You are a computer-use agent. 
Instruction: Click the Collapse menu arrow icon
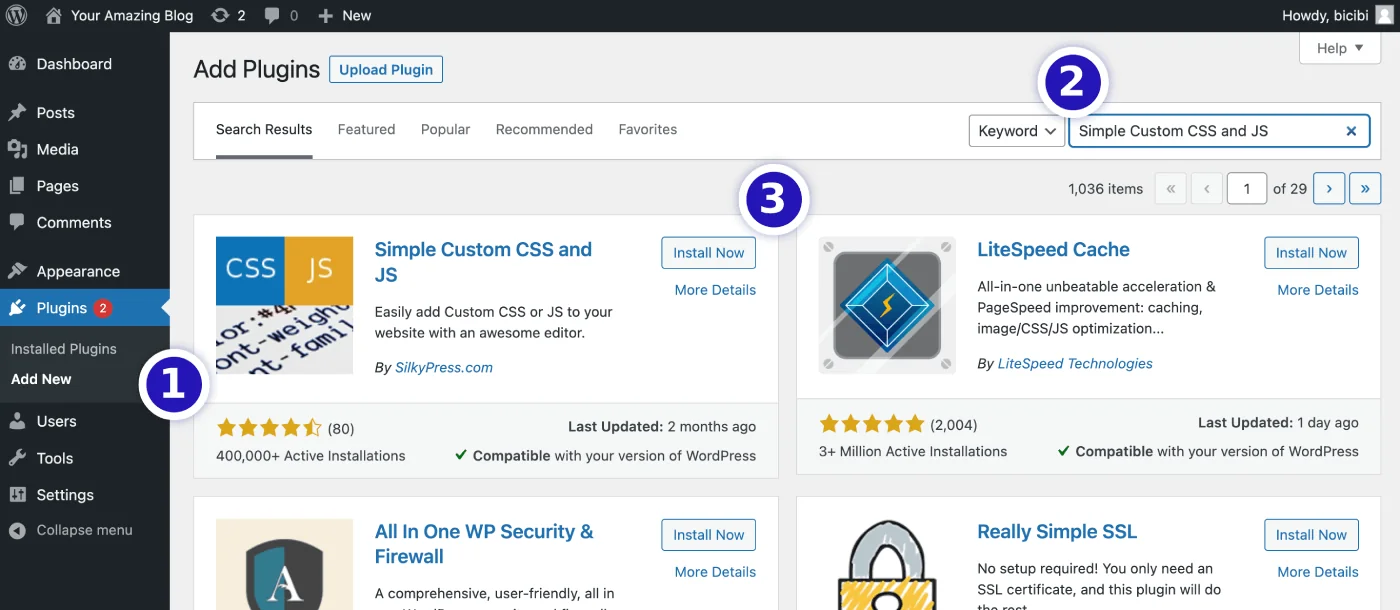[17, 530]
